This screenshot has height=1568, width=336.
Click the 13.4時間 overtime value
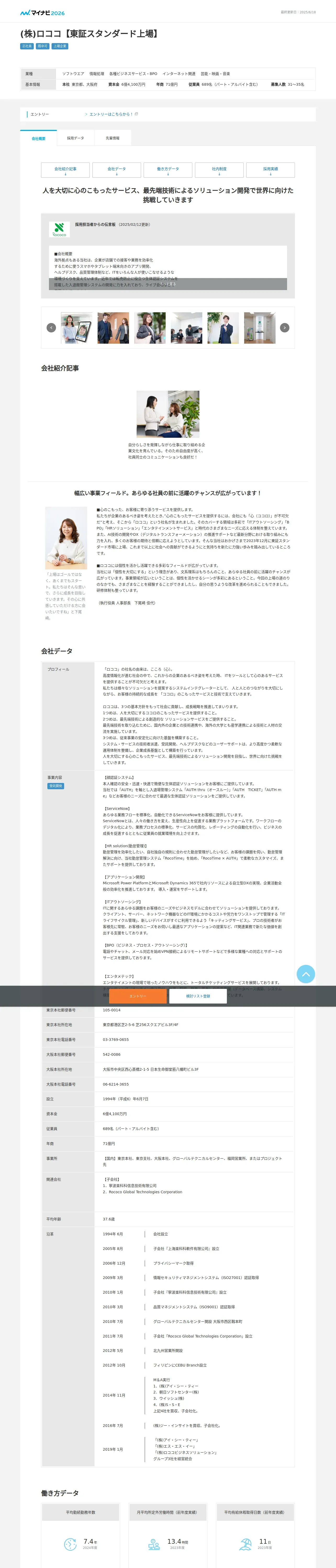(177, 1541)
